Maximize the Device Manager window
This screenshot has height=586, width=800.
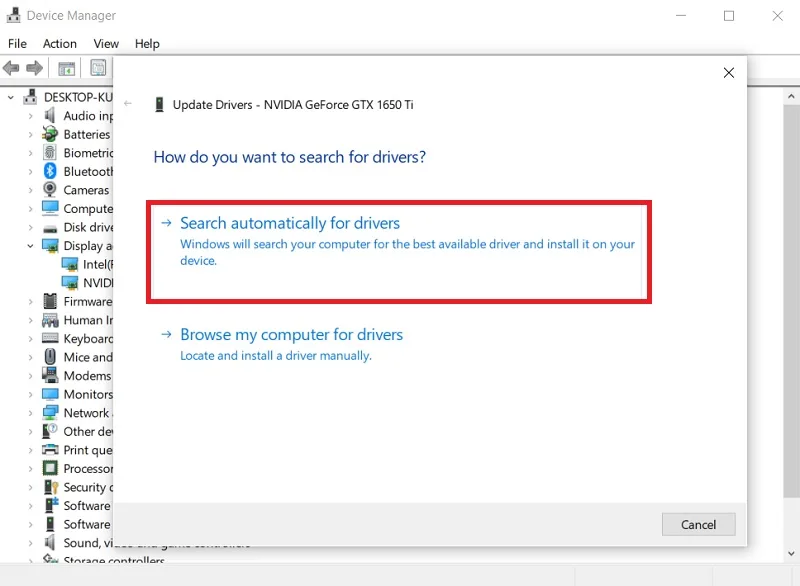pyautogui.click(x=729, y=16)
